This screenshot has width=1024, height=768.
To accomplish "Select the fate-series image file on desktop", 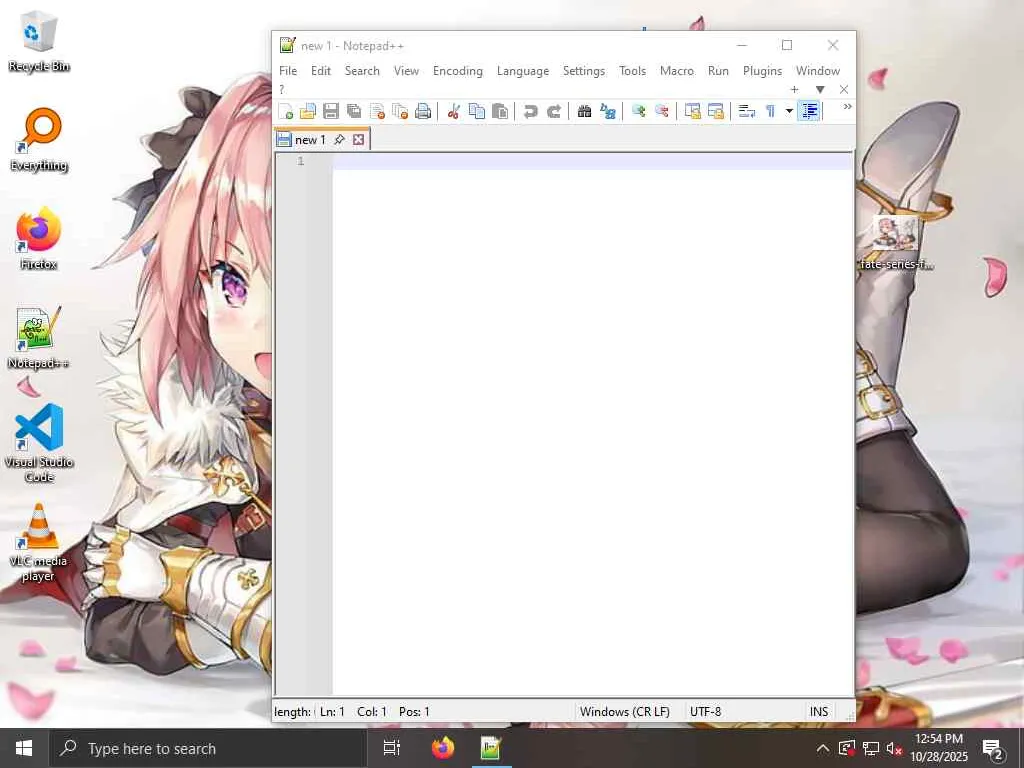I will coord(897,243).
